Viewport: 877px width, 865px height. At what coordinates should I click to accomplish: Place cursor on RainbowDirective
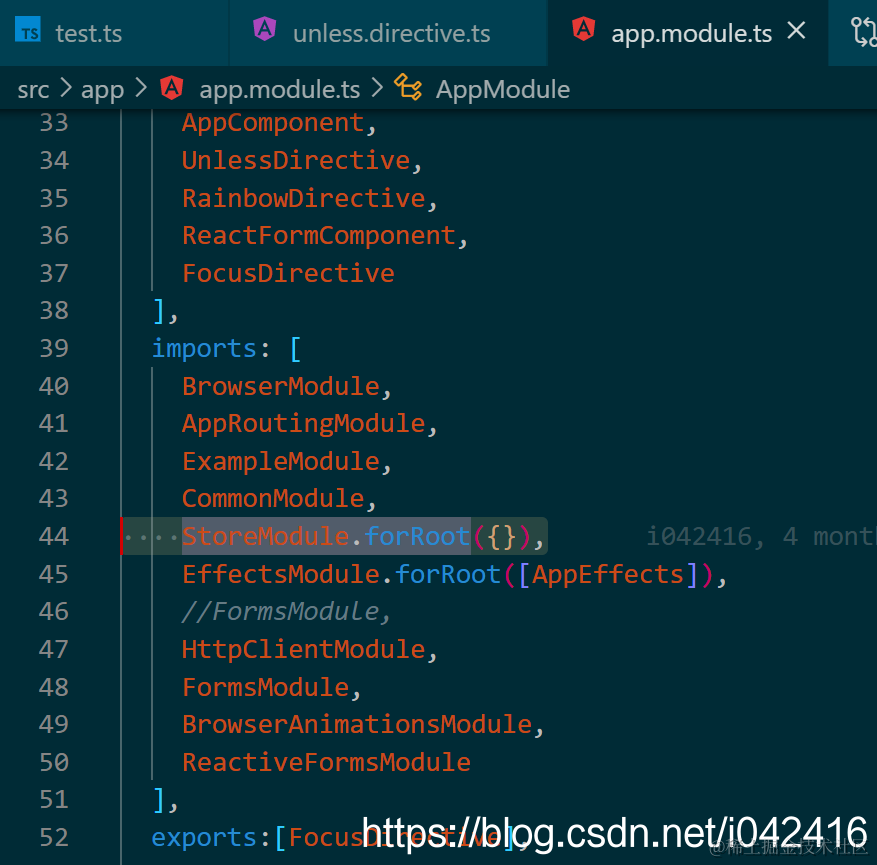pyautogui.click(x=304, y=198)
